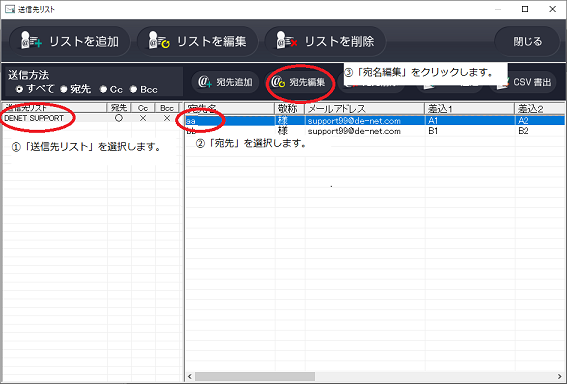
Task: Click the 宛先追加 (add recipient) icon button
Action: coord(225,82)
